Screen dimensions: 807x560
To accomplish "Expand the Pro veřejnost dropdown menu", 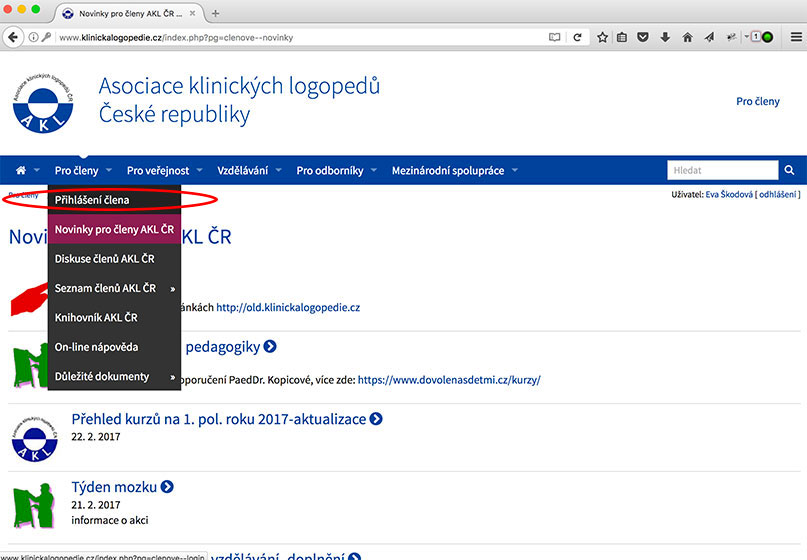I will (x=164, y=171).
